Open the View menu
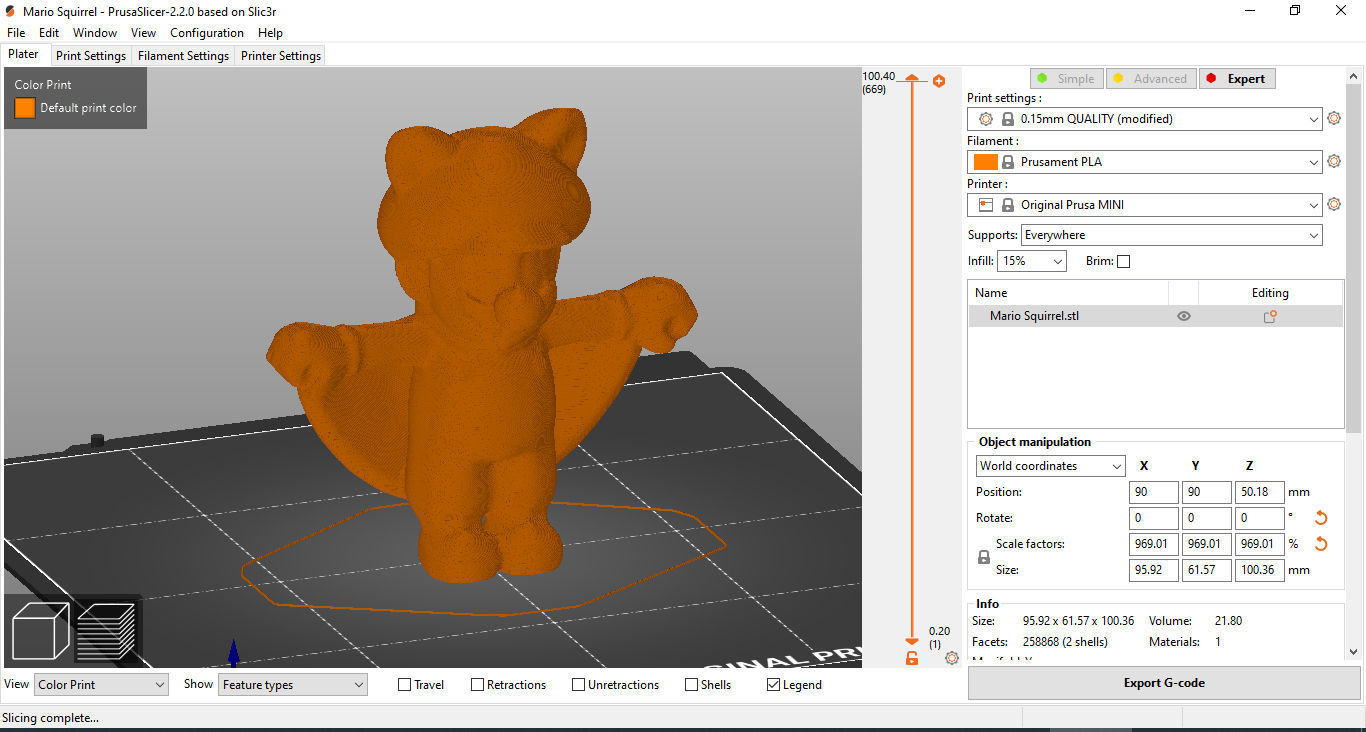Viewport: 1366px width, 732px height. pyautogui.click(x=143, y=33)
